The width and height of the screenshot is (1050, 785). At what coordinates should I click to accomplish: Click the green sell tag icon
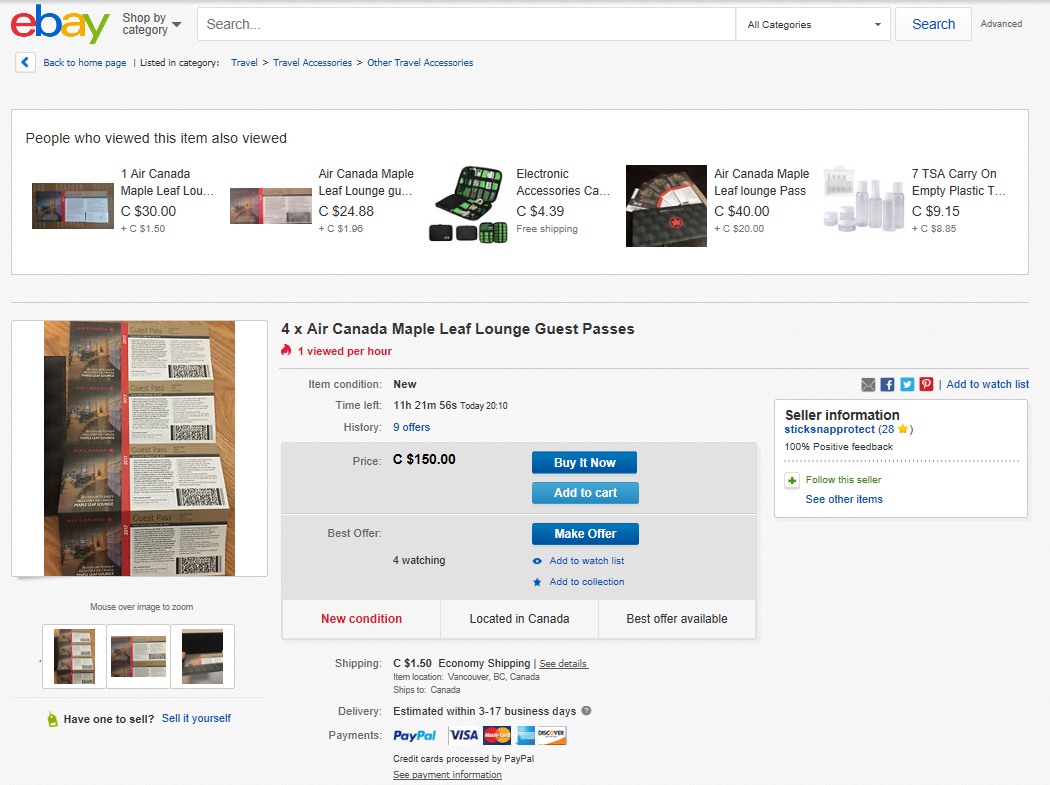pyautogui.click(x=52, y=719)
